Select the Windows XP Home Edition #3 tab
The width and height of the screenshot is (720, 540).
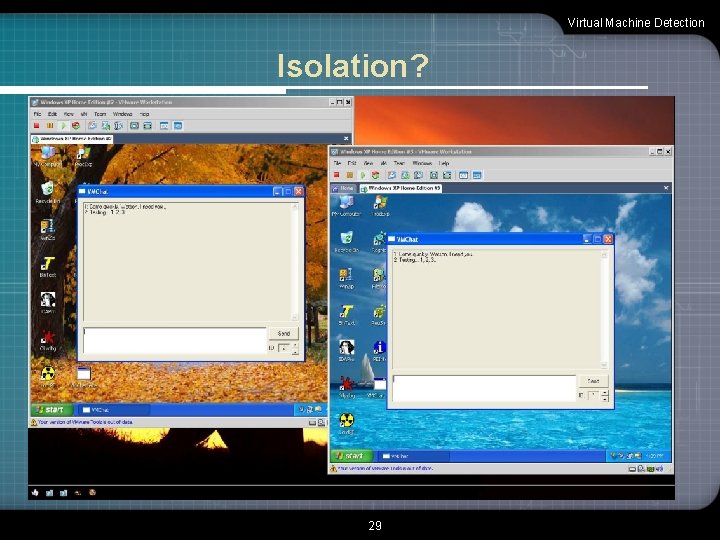tap(400, 188)
